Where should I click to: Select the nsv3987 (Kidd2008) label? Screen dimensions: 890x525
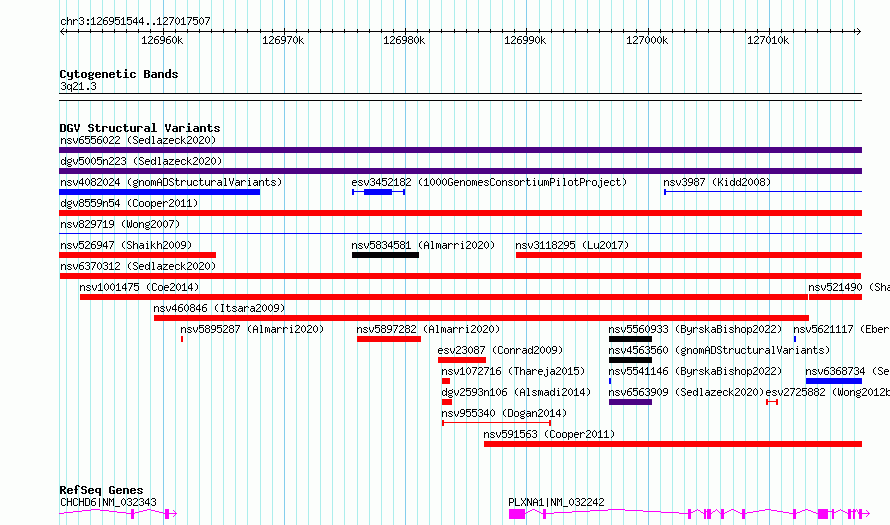pos(717,182)
